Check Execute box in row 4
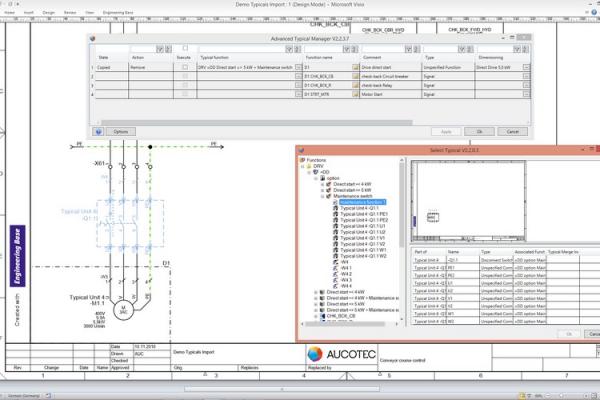Screen dimensions: 600x400 point(185,94)
